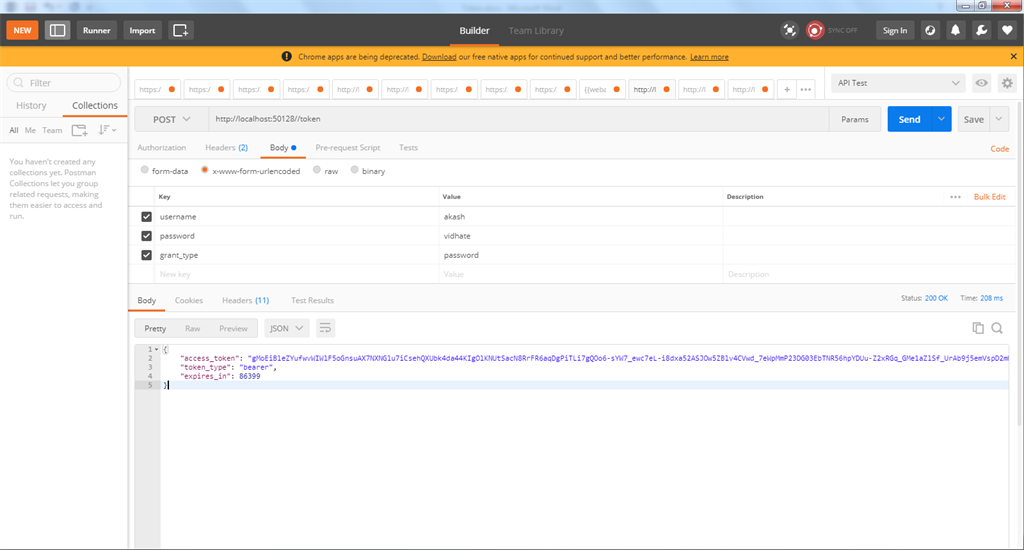
Task: Switch to the Builder tab
Action: (x=474, y=31)
